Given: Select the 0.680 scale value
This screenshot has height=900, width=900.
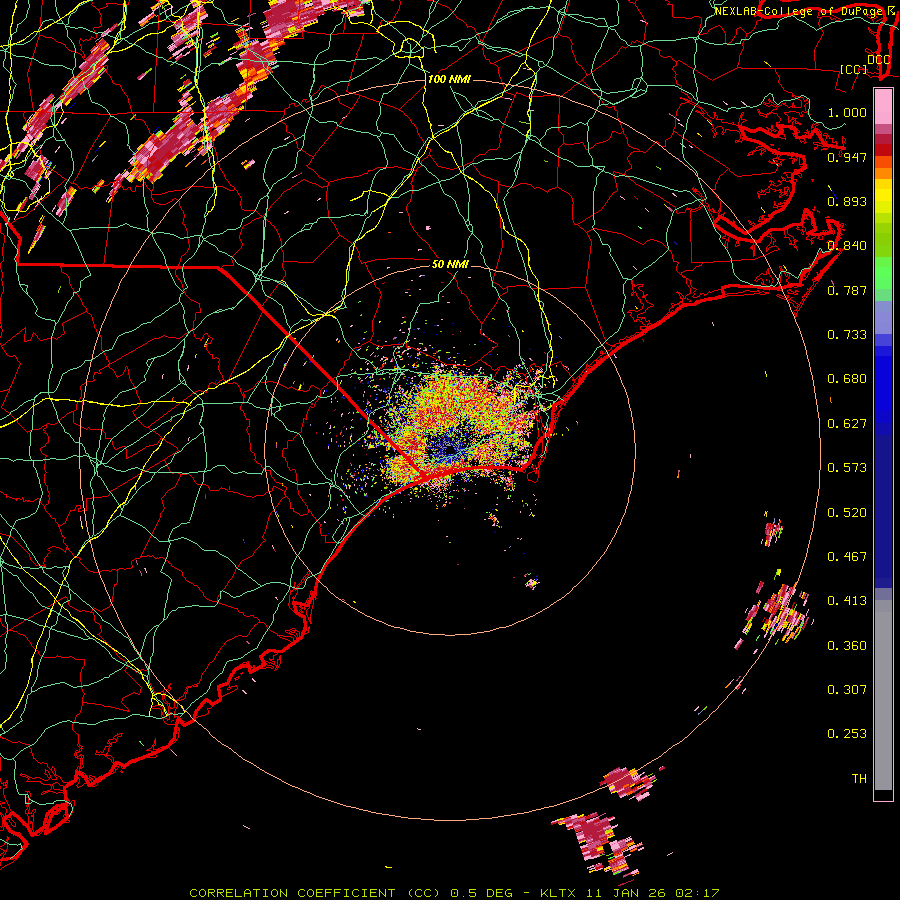Looking at the screenshot, I should (x=847, y=379).
